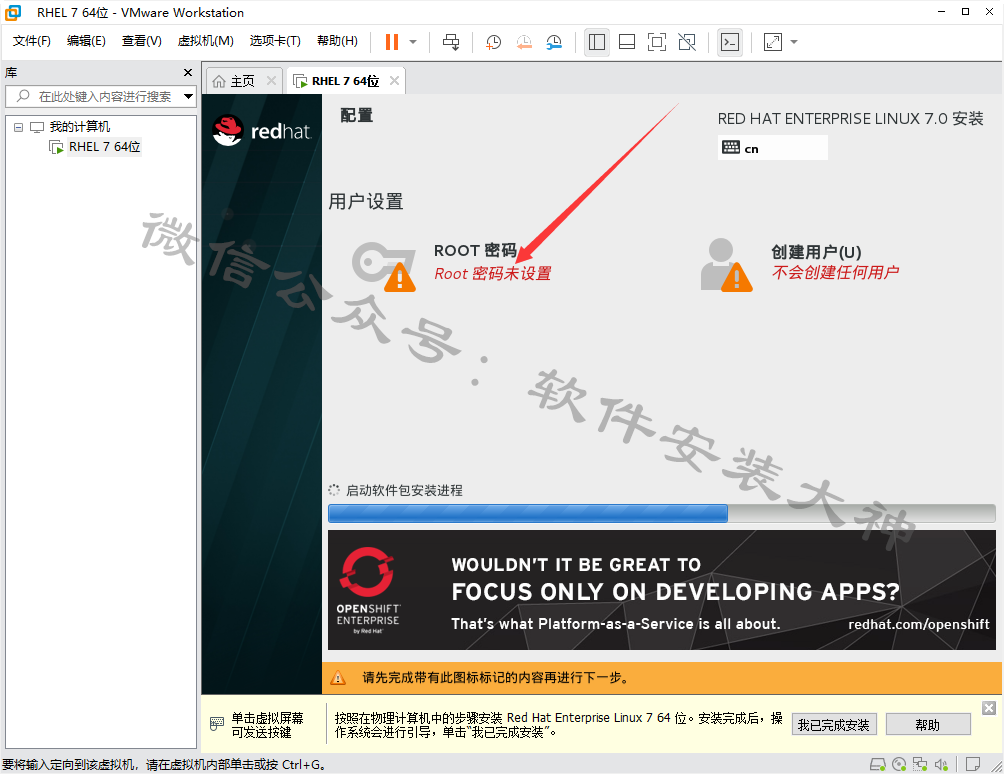Viewport: 1004px width, 774px height.
Task: Click the VMware Workstation title bar icon
Action: (13, 12)
